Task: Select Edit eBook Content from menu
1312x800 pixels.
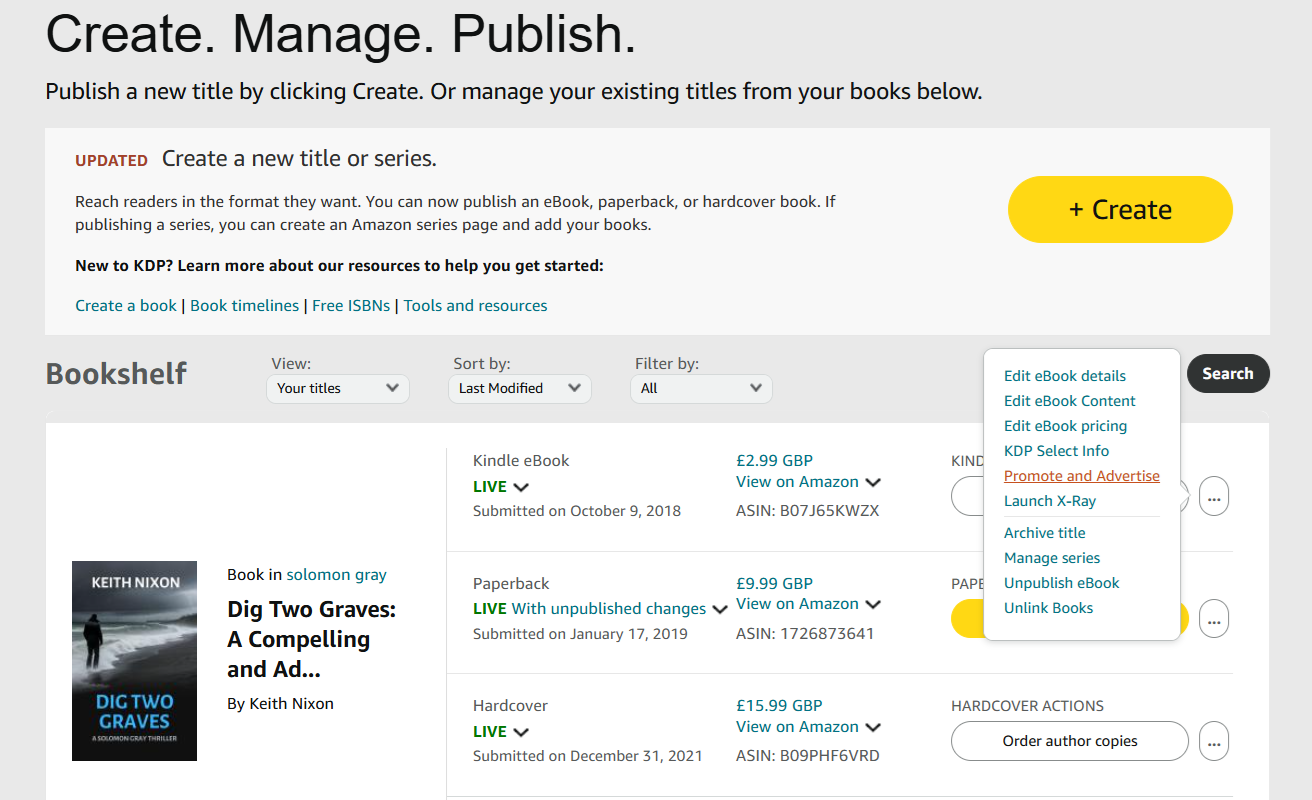Action: [1069, 401]
